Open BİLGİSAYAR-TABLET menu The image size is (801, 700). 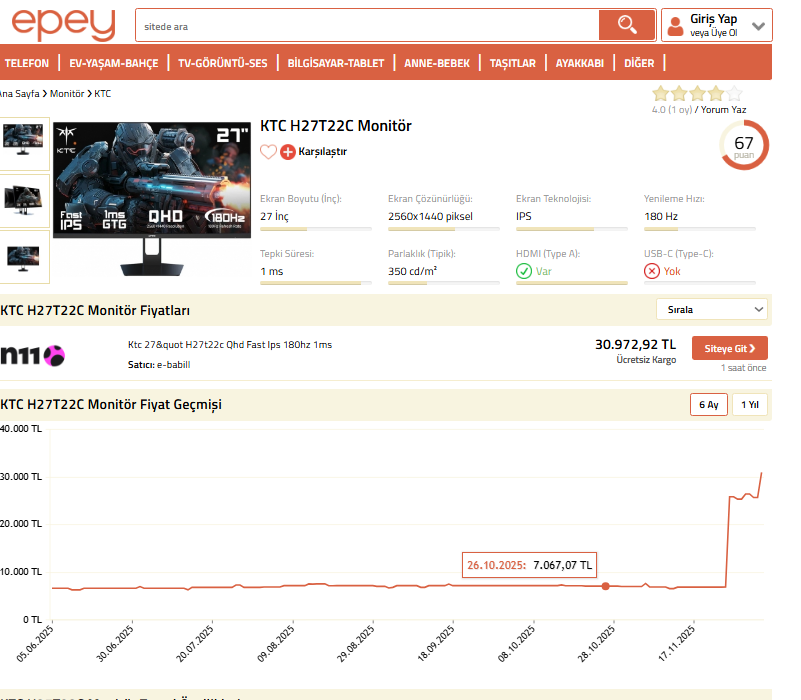coord(336,63)
